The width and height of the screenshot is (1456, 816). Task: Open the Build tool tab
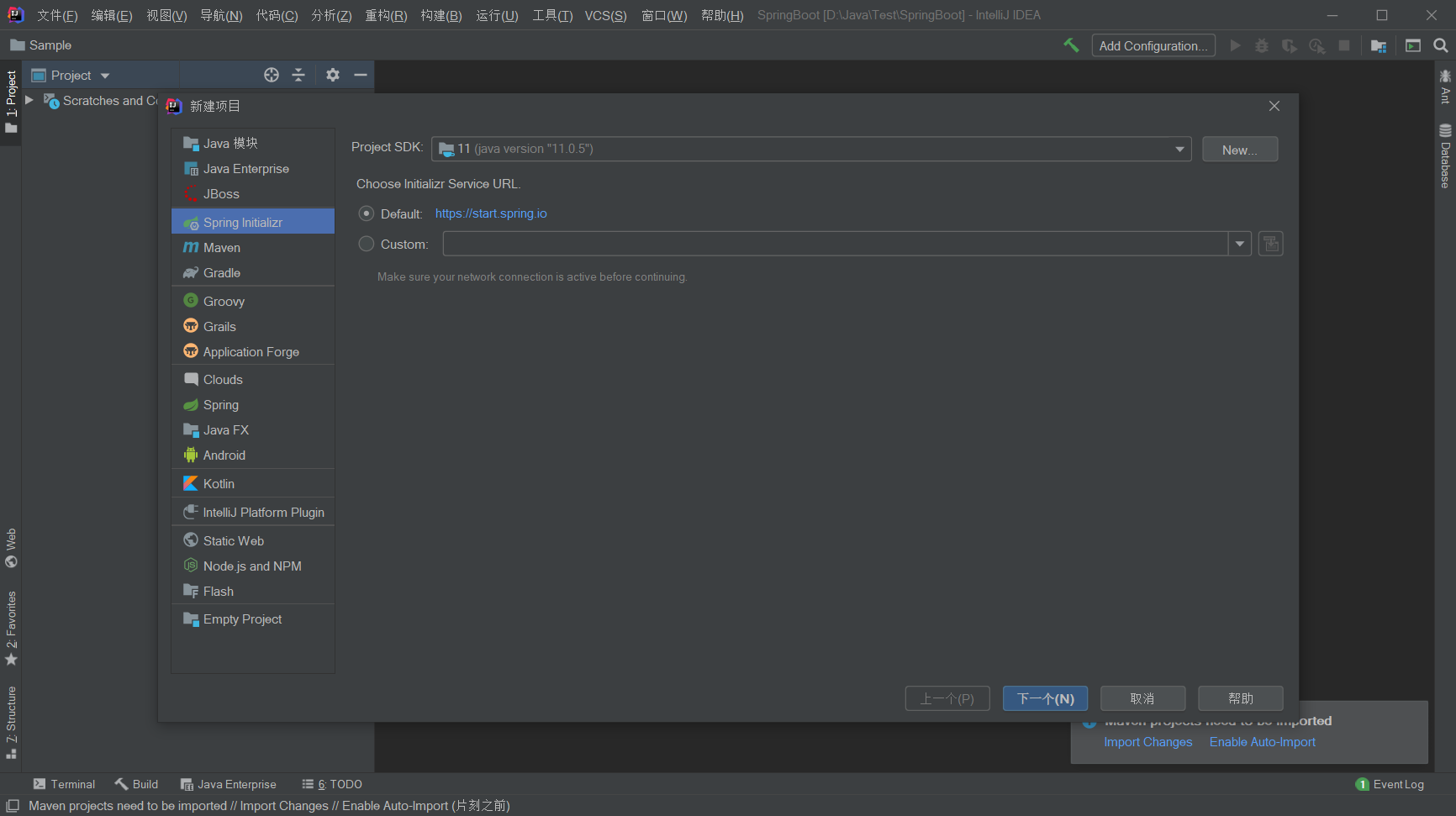click(136, 784)
